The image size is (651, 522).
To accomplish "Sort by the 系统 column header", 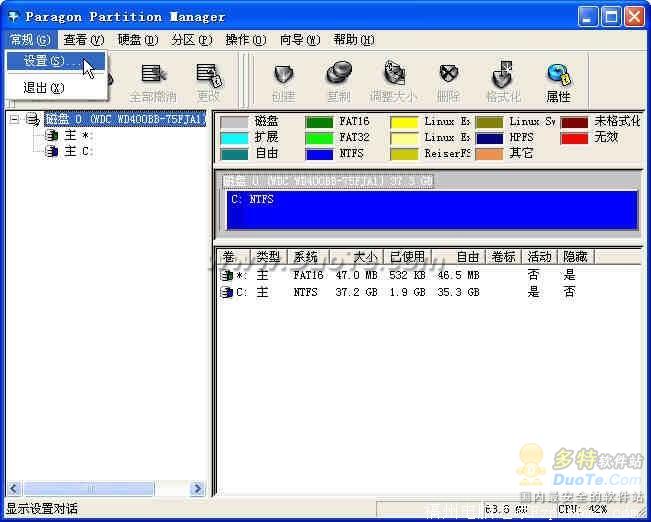I will click(x=308, y=257).
